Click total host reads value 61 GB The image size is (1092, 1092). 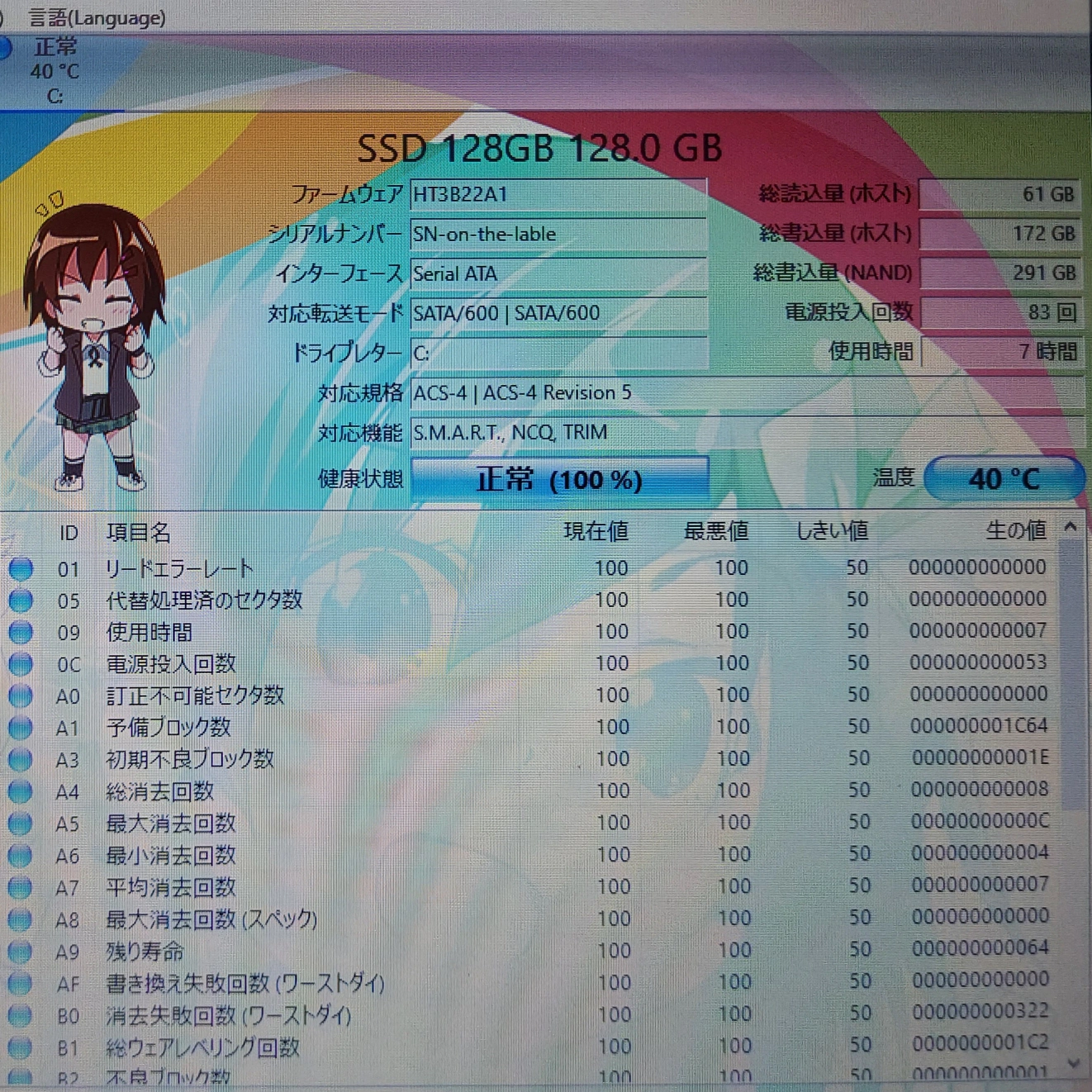click(1000, 194)
